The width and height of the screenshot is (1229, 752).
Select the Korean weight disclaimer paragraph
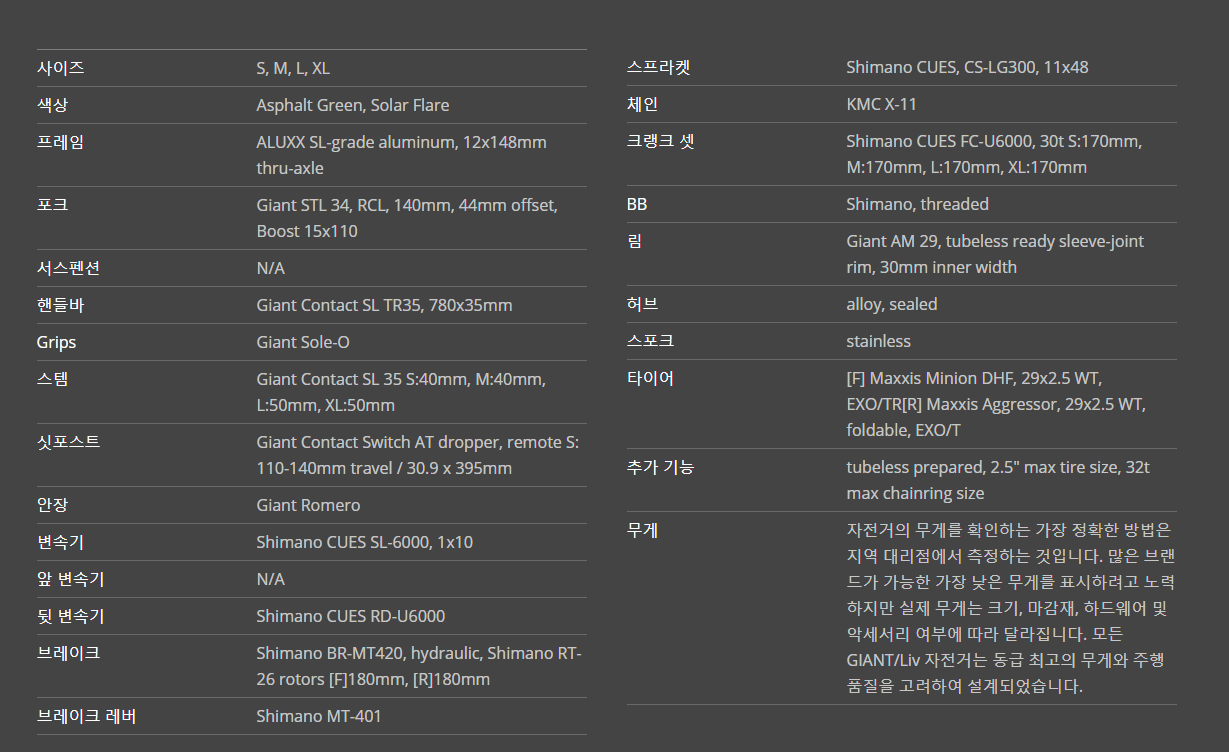pyautogui.click(x=1010, y=608)
